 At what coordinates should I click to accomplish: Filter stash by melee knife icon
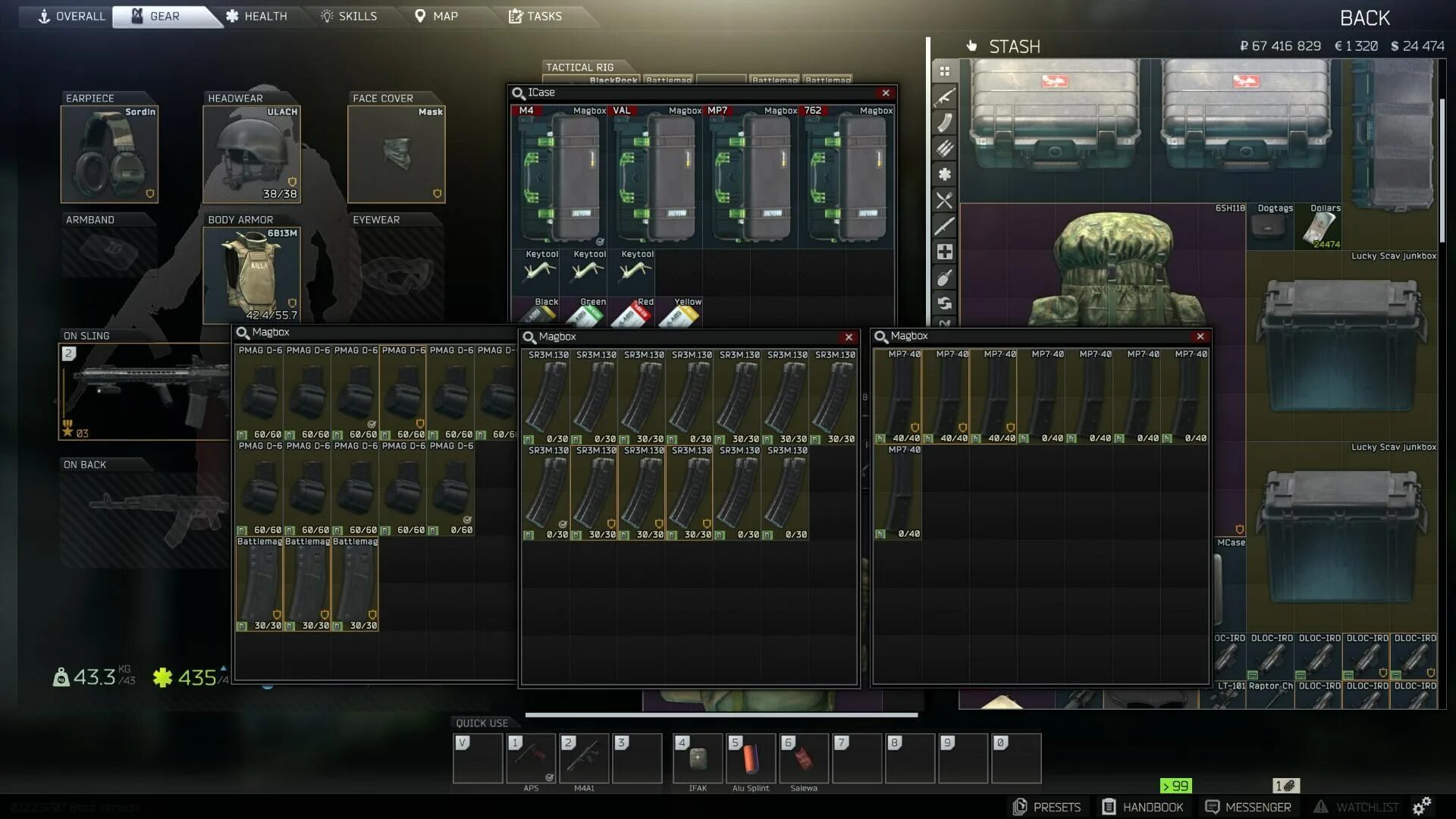click(x=944, y=226)
